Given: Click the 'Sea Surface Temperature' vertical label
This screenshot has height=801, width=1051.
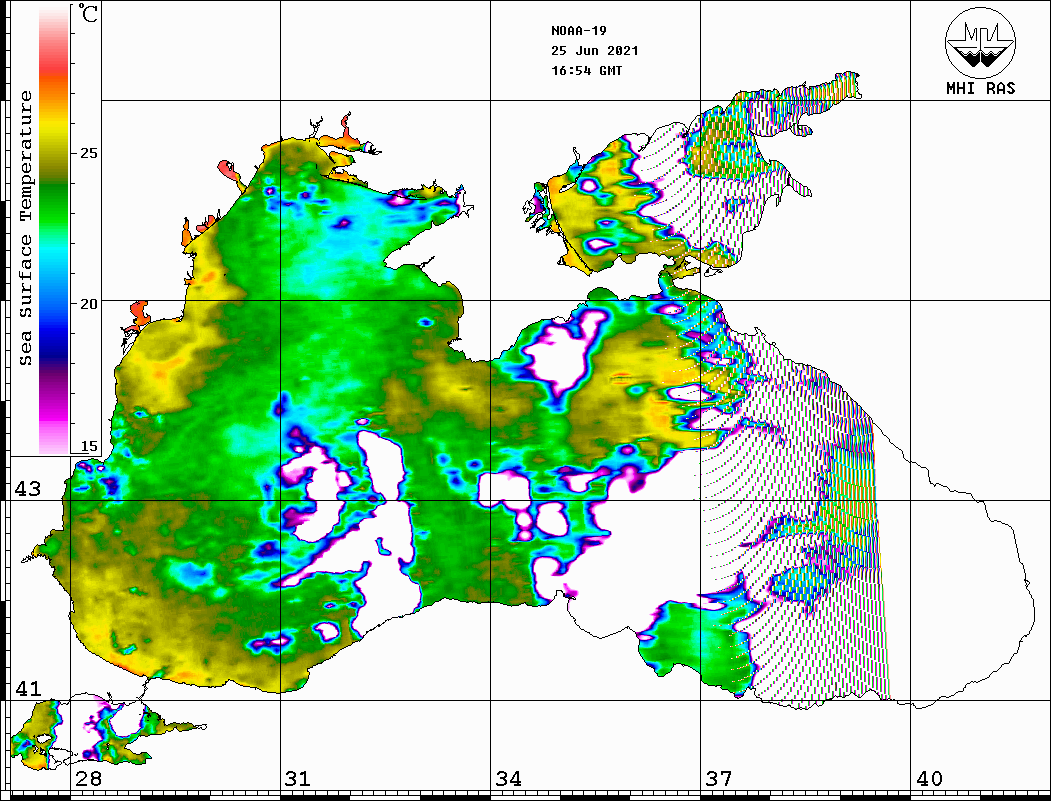Looking at the screenshot, I should pyautogui.click(x=25, y=228).
